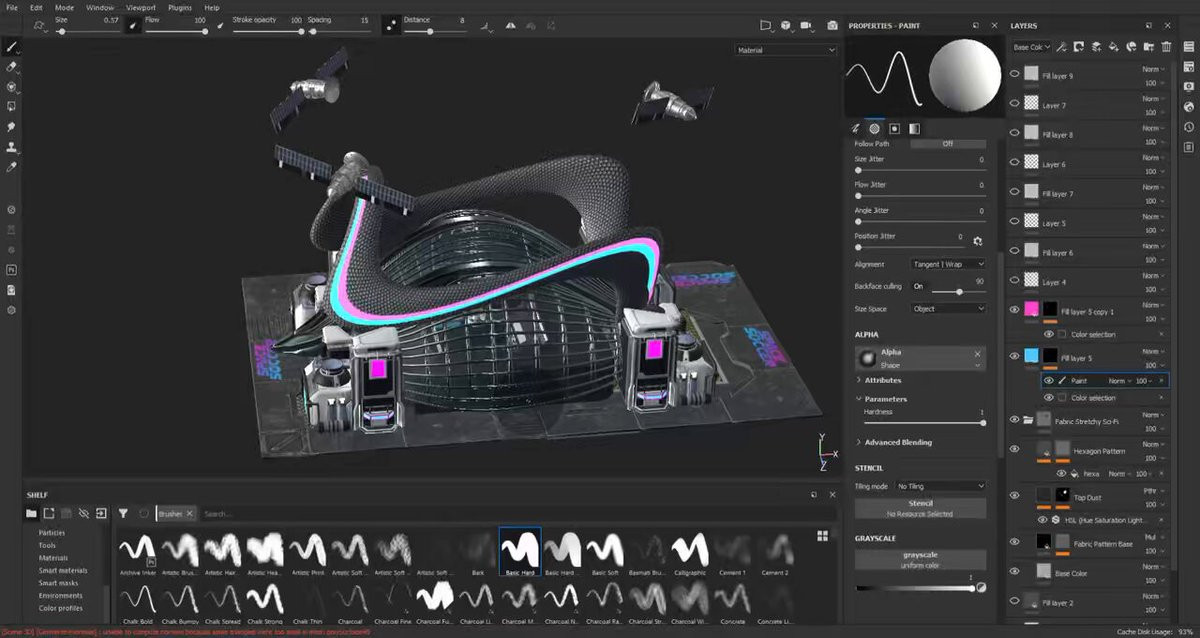Open the History panel clock icon
This screenshot has height=638, width=1200.
coord(1188,126)
